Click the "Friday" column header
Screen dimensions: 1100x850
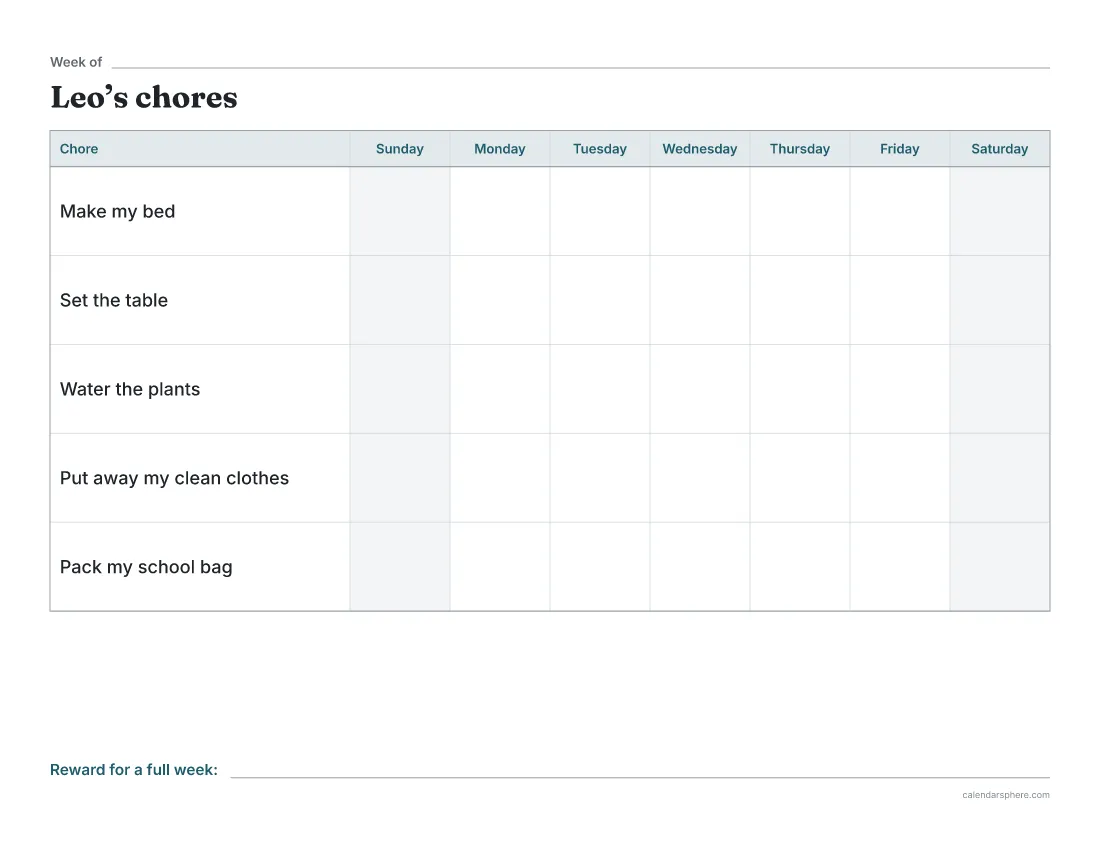pyautogui.click(x=899, y=149)
